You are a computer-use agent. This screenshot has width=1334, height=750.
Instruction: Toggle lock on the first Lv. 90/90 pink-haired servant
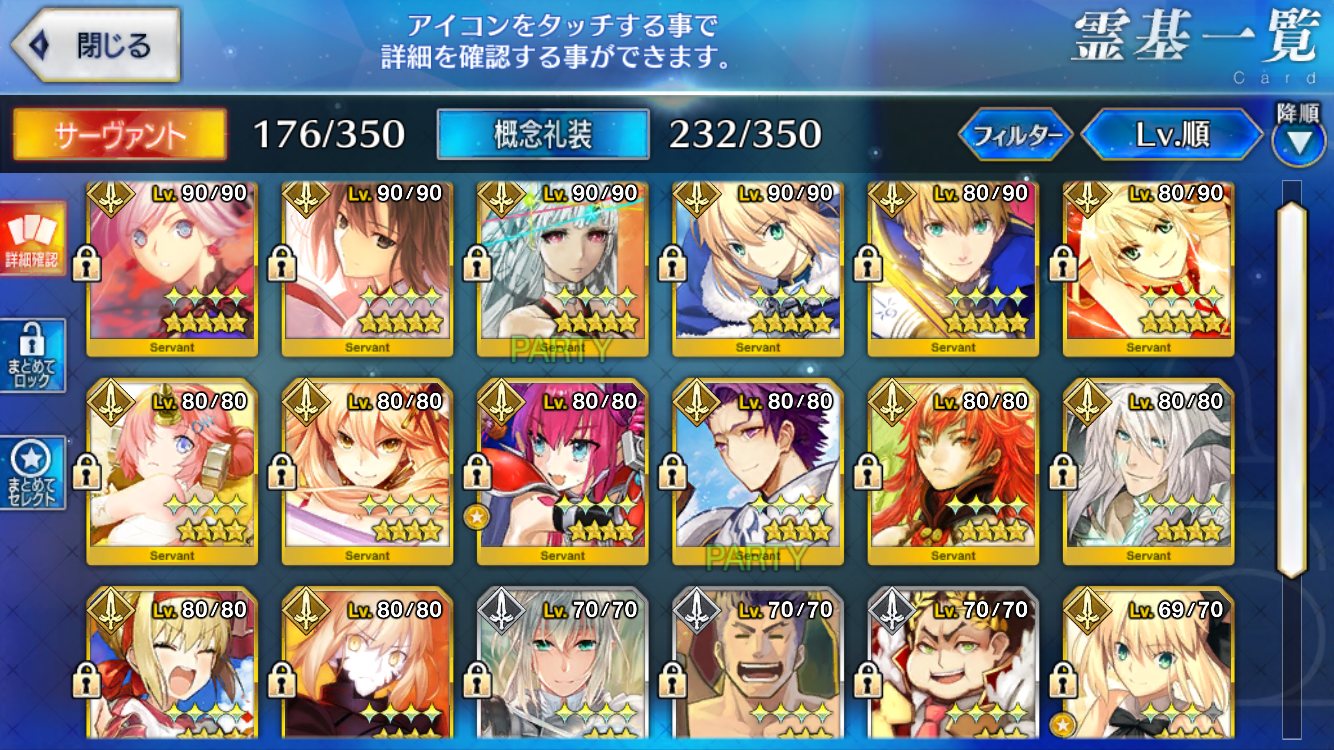tap(86, 265)
